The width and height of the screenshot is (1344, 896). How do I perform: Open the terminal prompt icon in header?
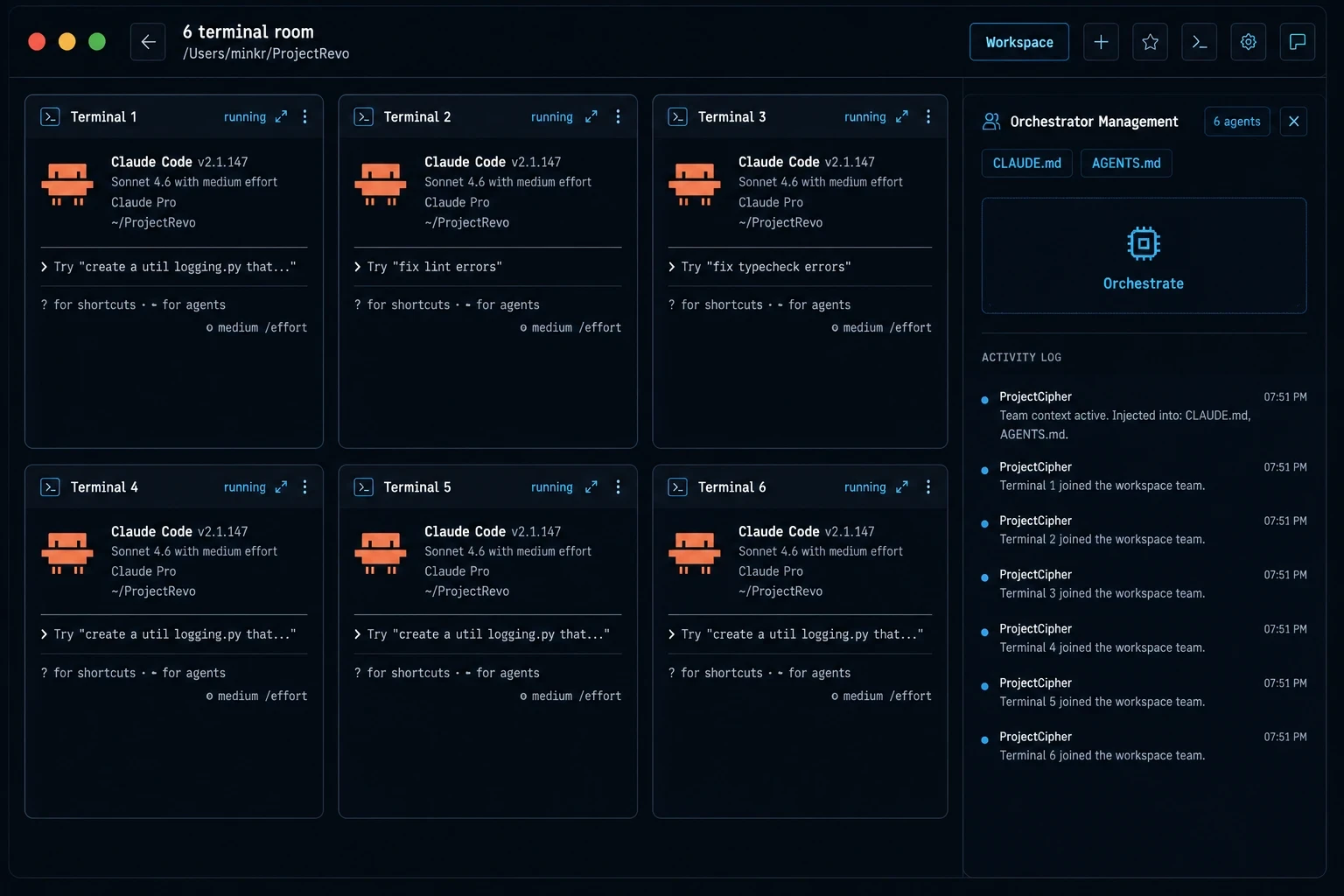click(x=1200, y=42)
